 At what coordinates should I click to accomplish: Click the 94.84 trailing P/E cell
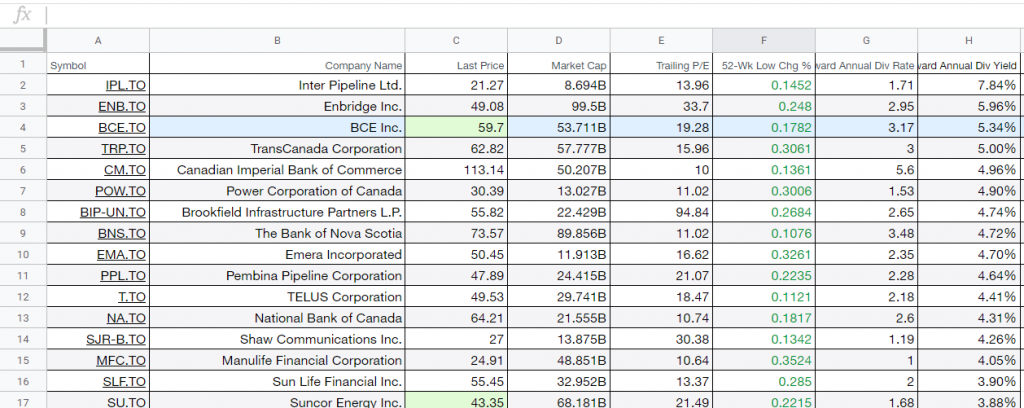tap(662, 212)
